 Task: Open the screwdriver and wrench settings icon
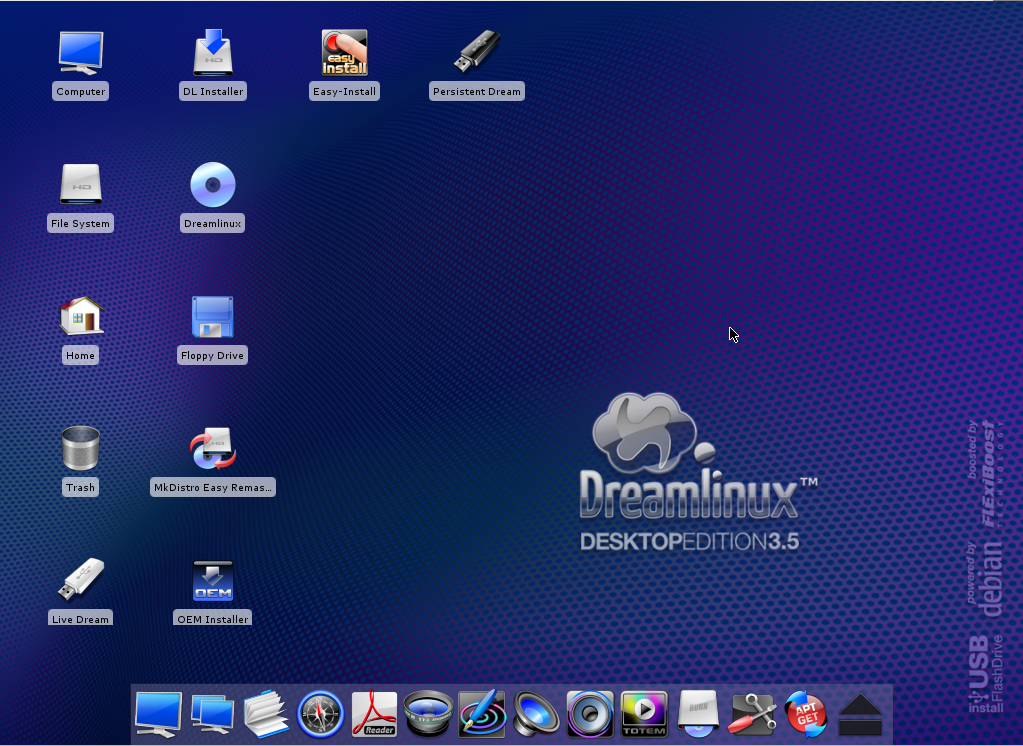(752, 714)
